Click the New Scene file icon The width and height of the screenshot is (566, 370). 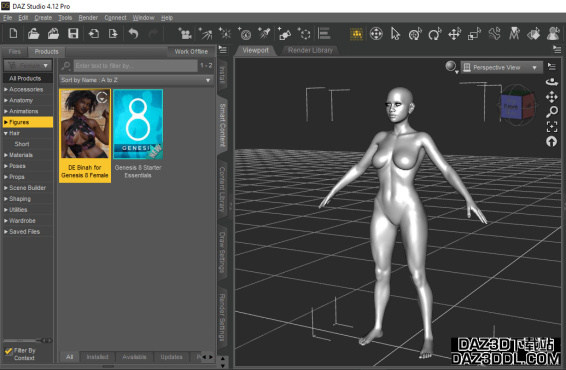13,34
